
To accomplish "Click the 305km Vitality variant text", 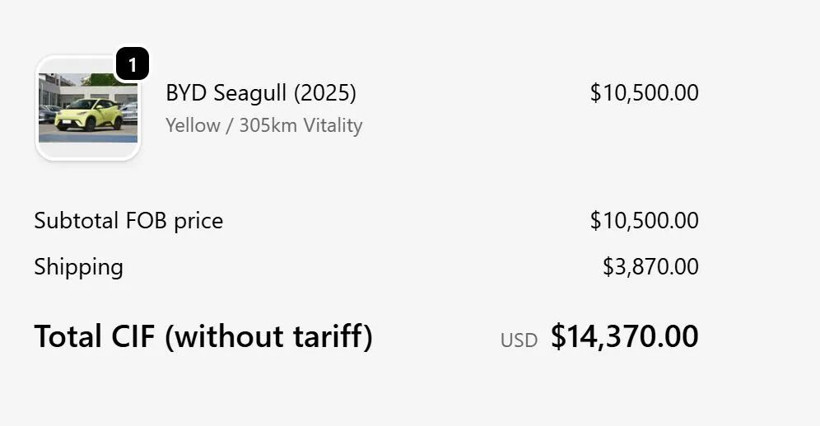I will pos(300,125).
